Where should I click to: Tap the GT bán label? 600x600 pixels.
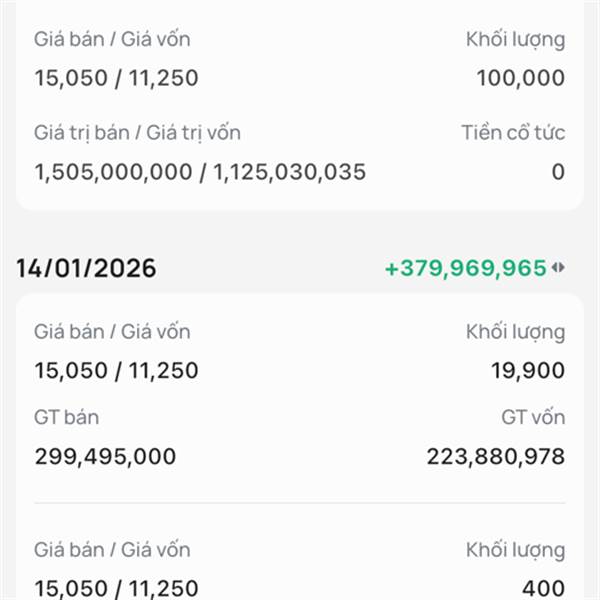coord(67,417)
